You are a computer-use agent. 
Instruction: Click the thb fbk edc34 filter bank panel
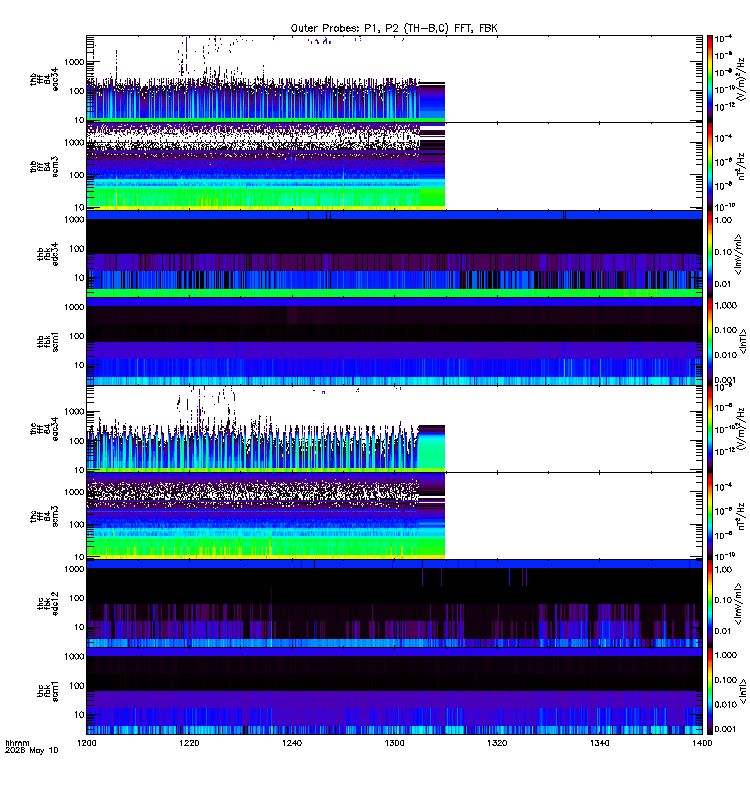tap(394, 254)
